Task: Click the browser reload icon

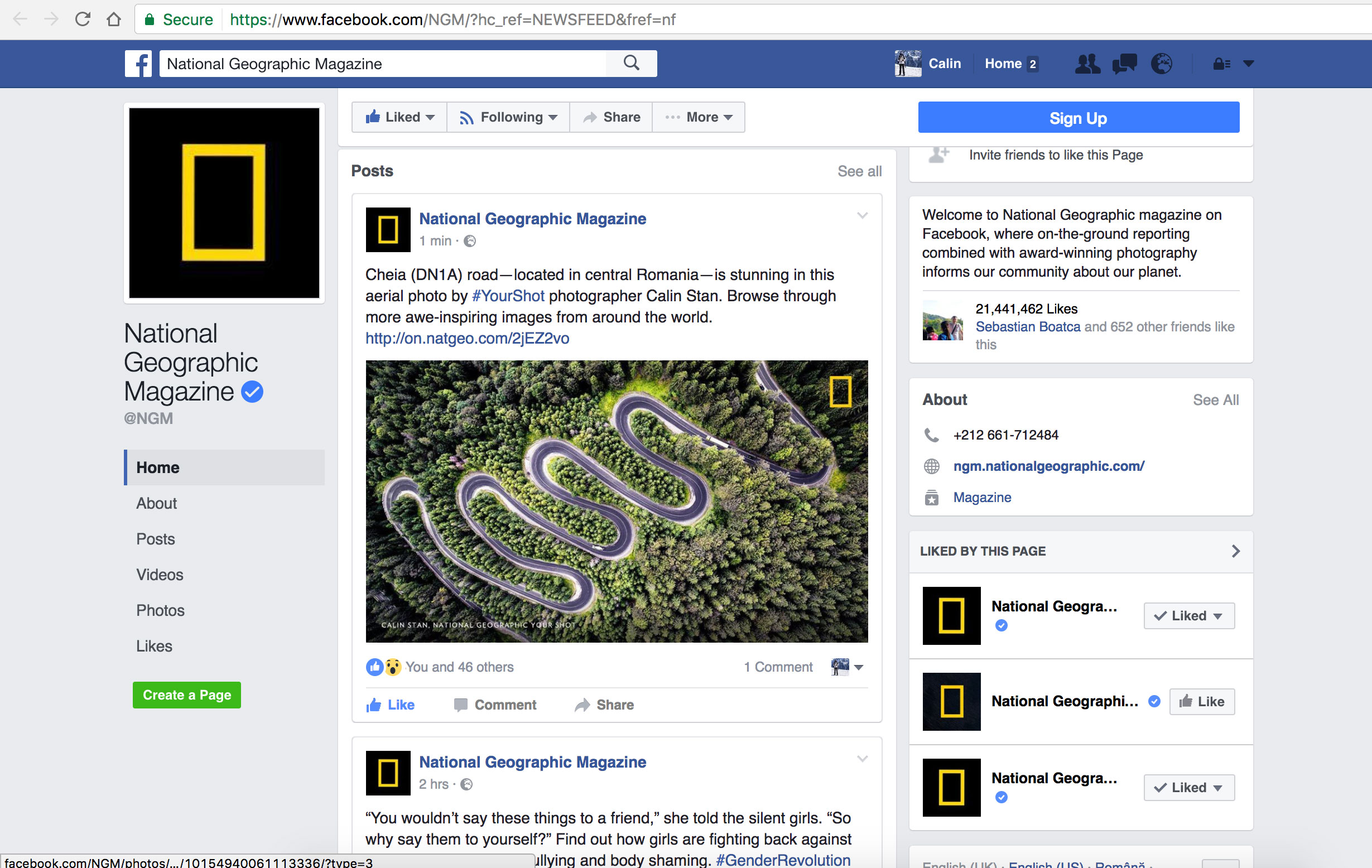Action: (83, 20)
